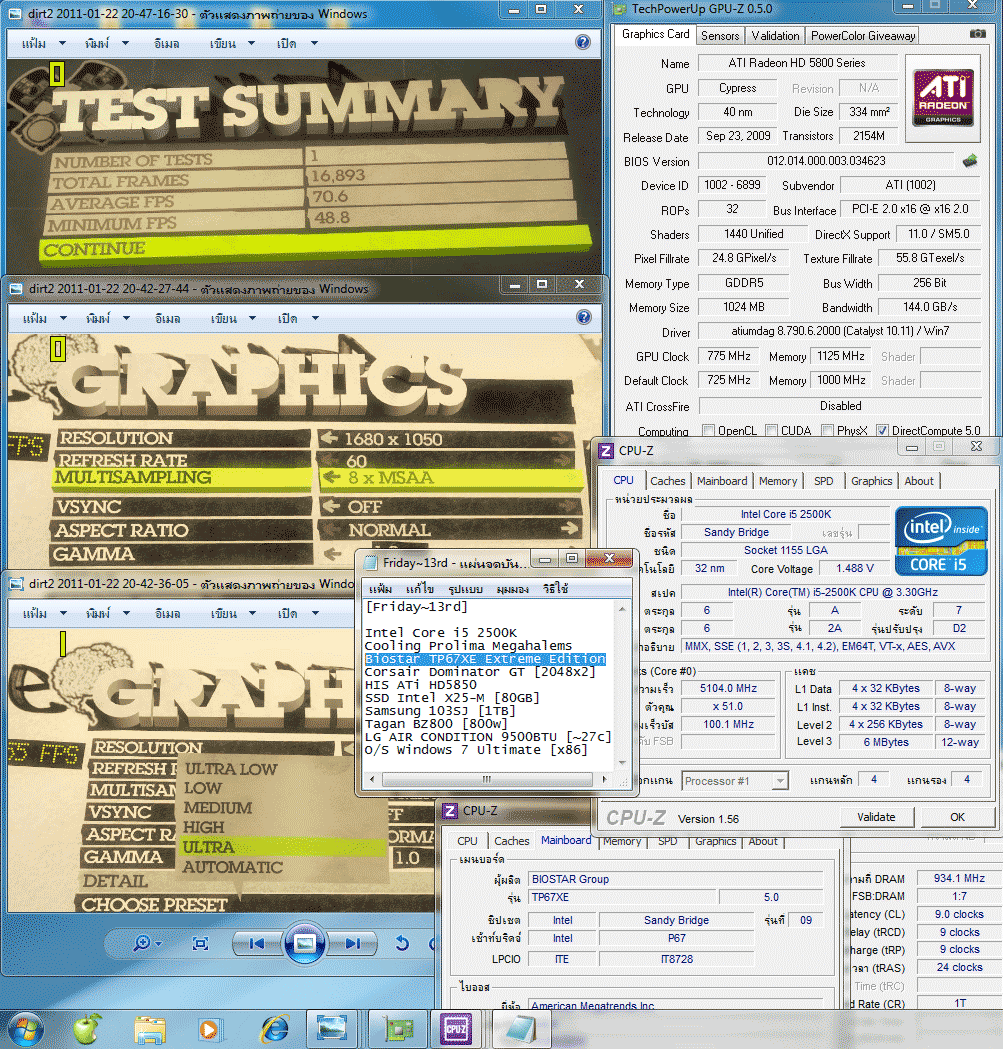Click the ATI Radeon logo in GPU-Z
The height and width of the screenshot is (1049, 1003).
943,98
